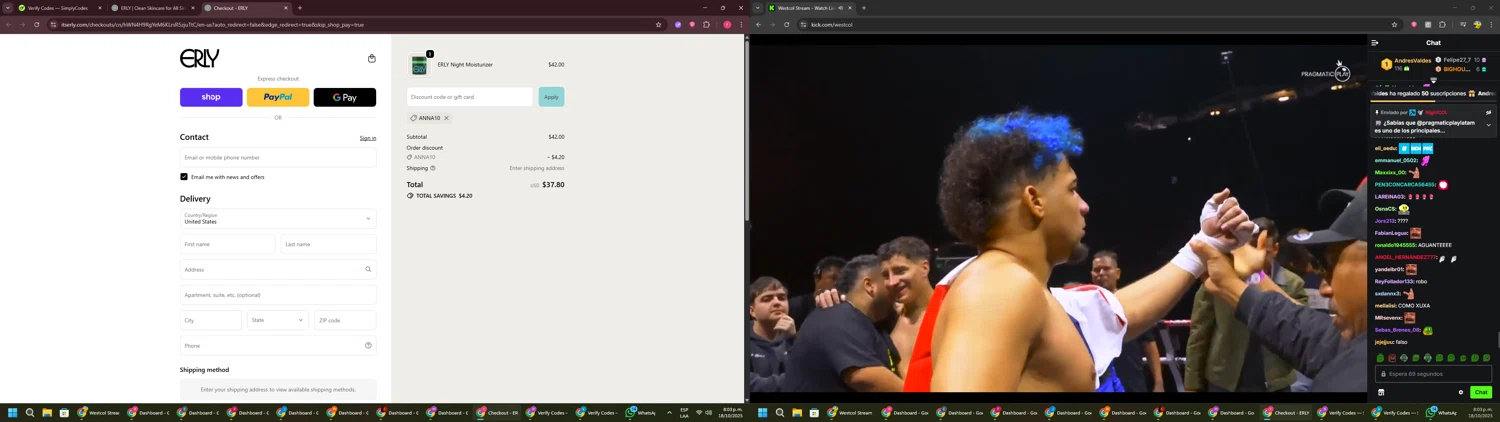Remove the ANNA10 discount code

[x=446, y=118]
